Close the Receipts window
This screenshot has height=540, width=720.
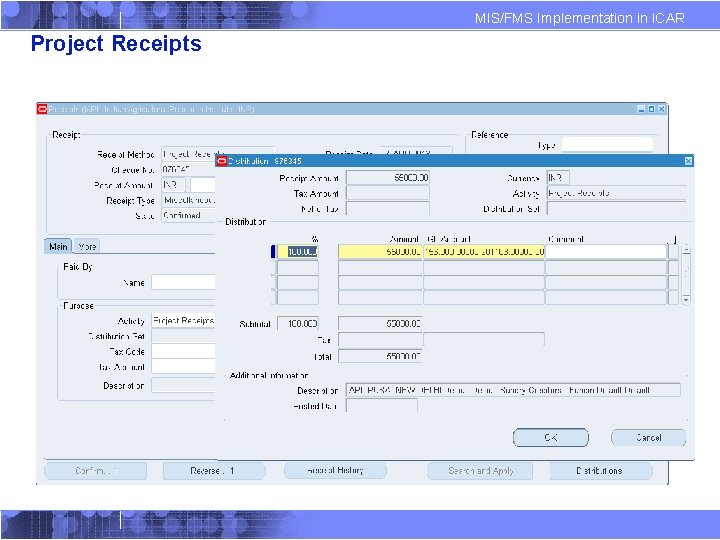pos(661,109)
